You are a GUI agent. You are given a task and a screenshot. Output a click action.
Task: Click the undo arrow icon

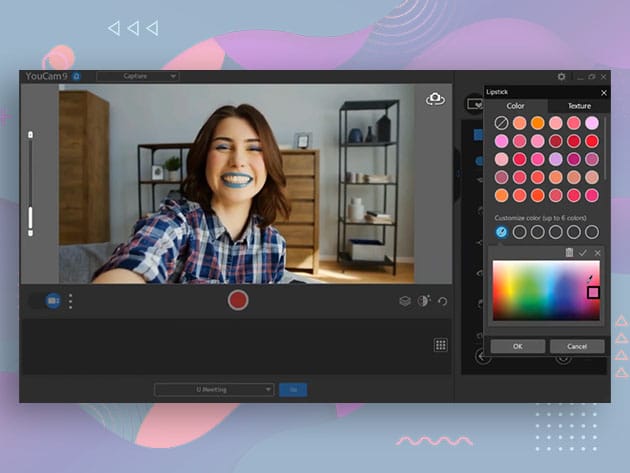[443, 301]
